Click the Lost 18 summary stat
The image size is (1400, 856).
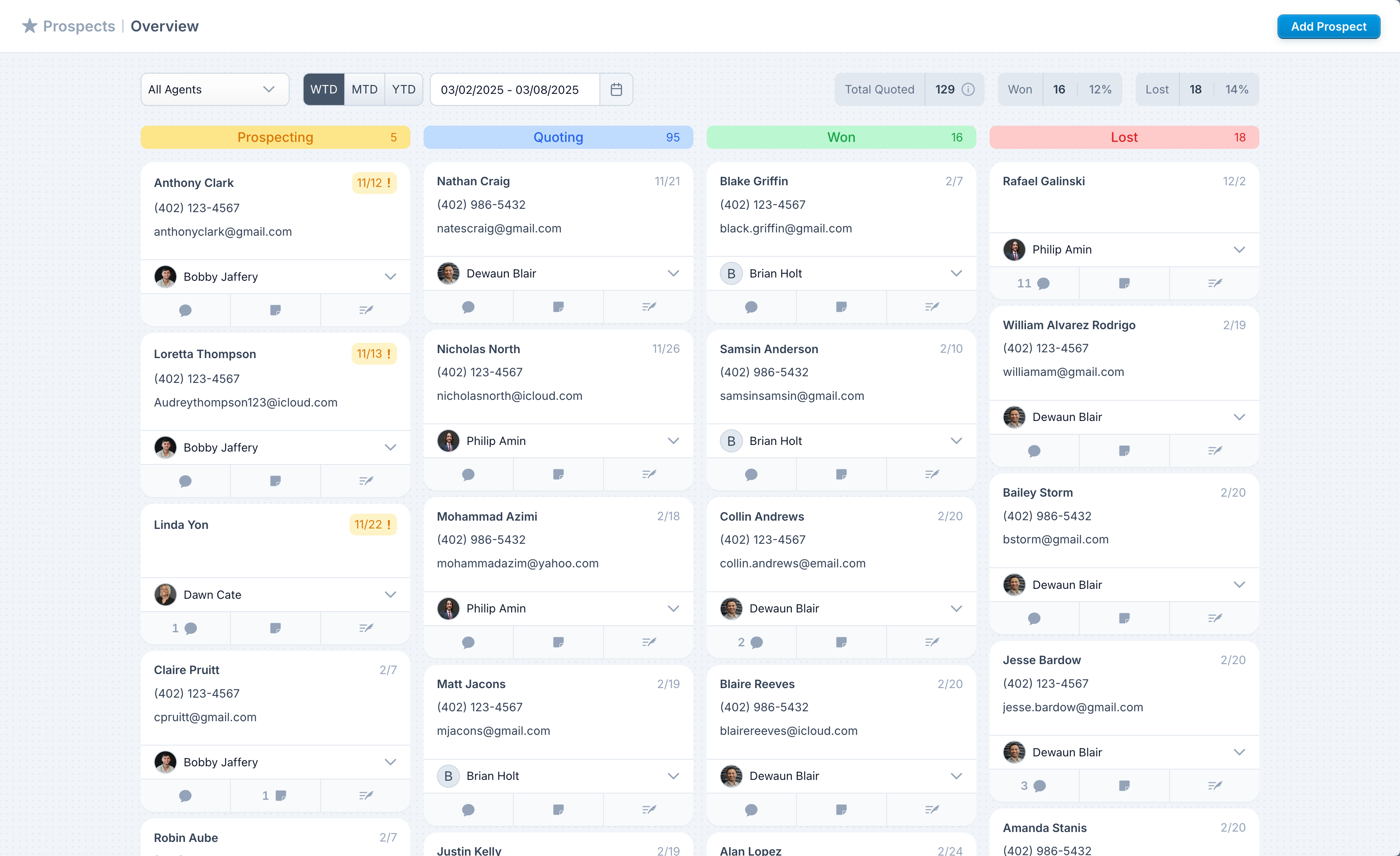pyautogui.click(x=1196, y=89)
